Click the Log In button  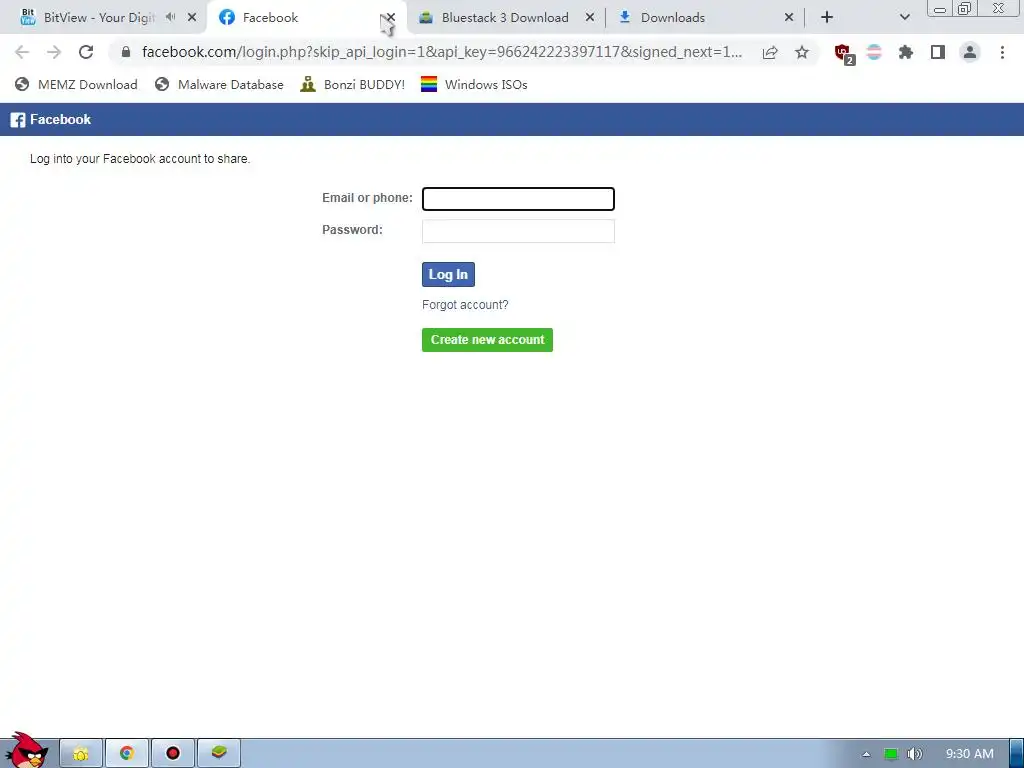(448, 274)
